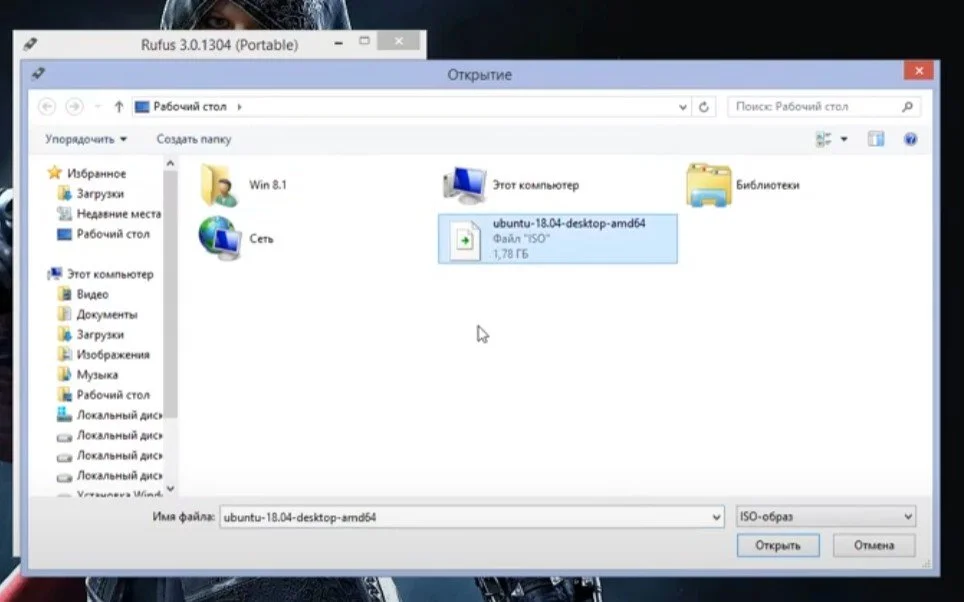964x602 pixels.
Task: Select the Win 8.1 user folder icon
Action: tap(218, 184)
